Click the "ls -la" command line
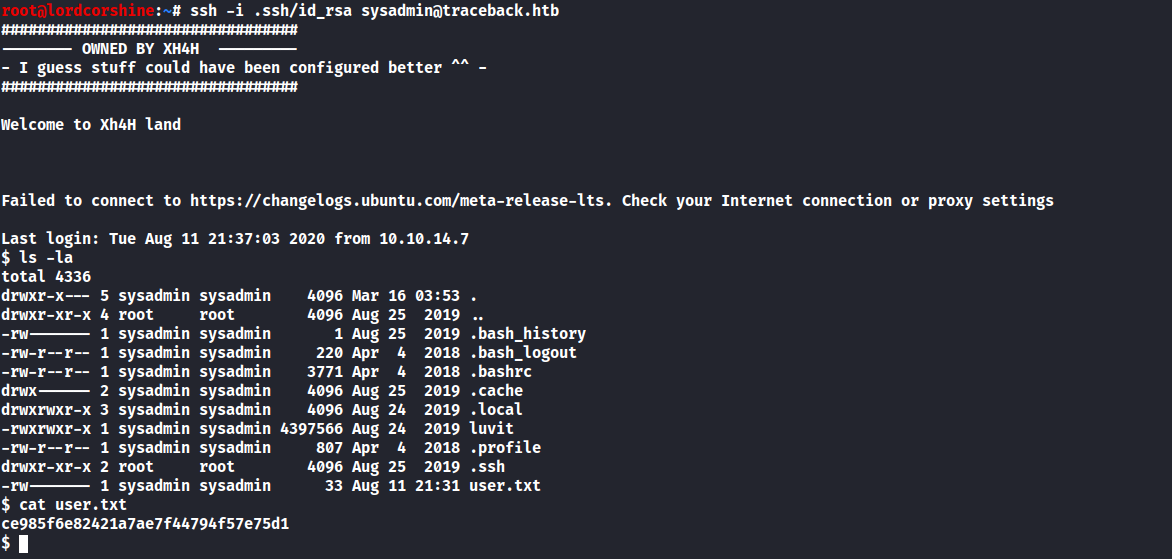Image resolution: width=1172 pixels, height=559 pixels. (46, 258)
